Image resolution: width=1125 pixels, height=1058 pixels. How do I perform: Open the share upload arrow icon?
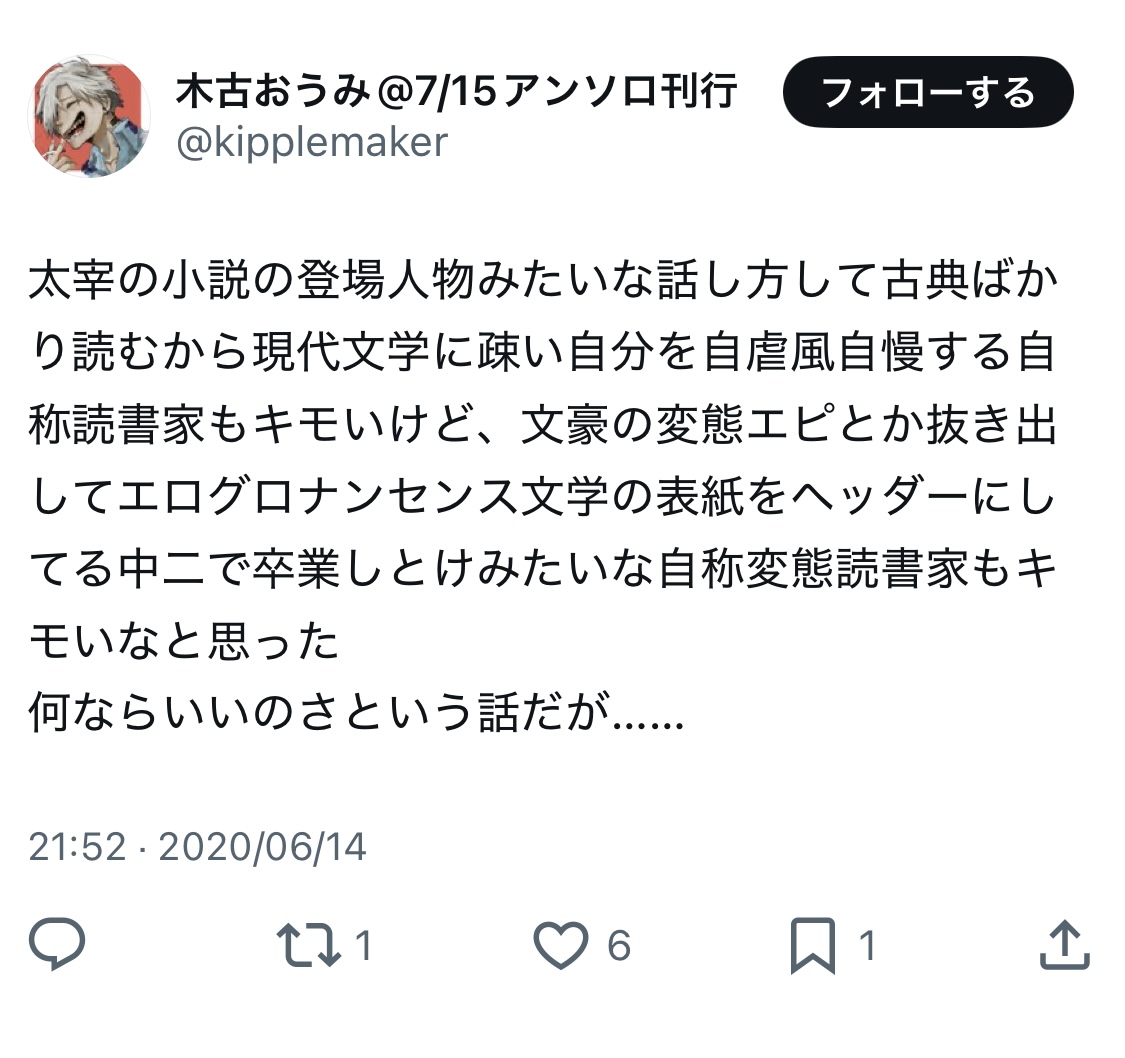(x=1065, y=945)
